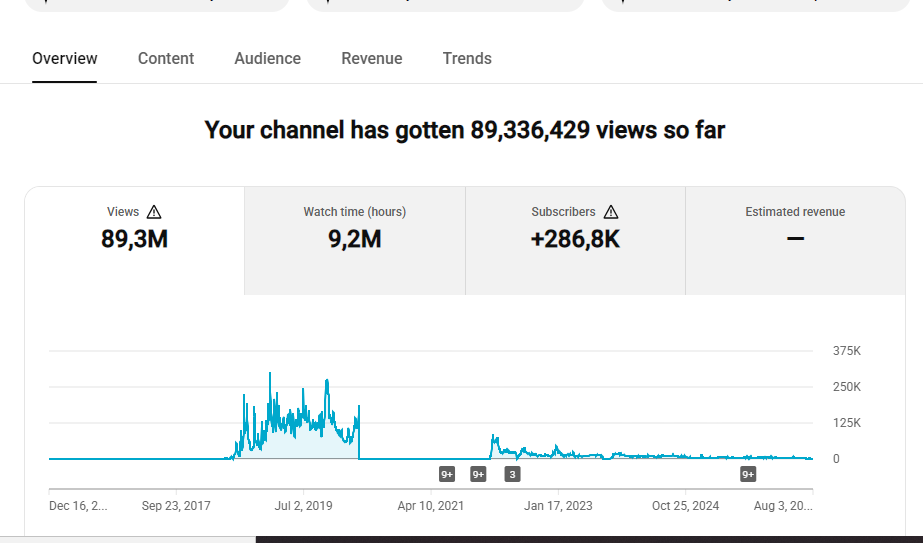923x543 pixels.
Task: Click the warning triangle beside Subscribers
Action: 611,212
